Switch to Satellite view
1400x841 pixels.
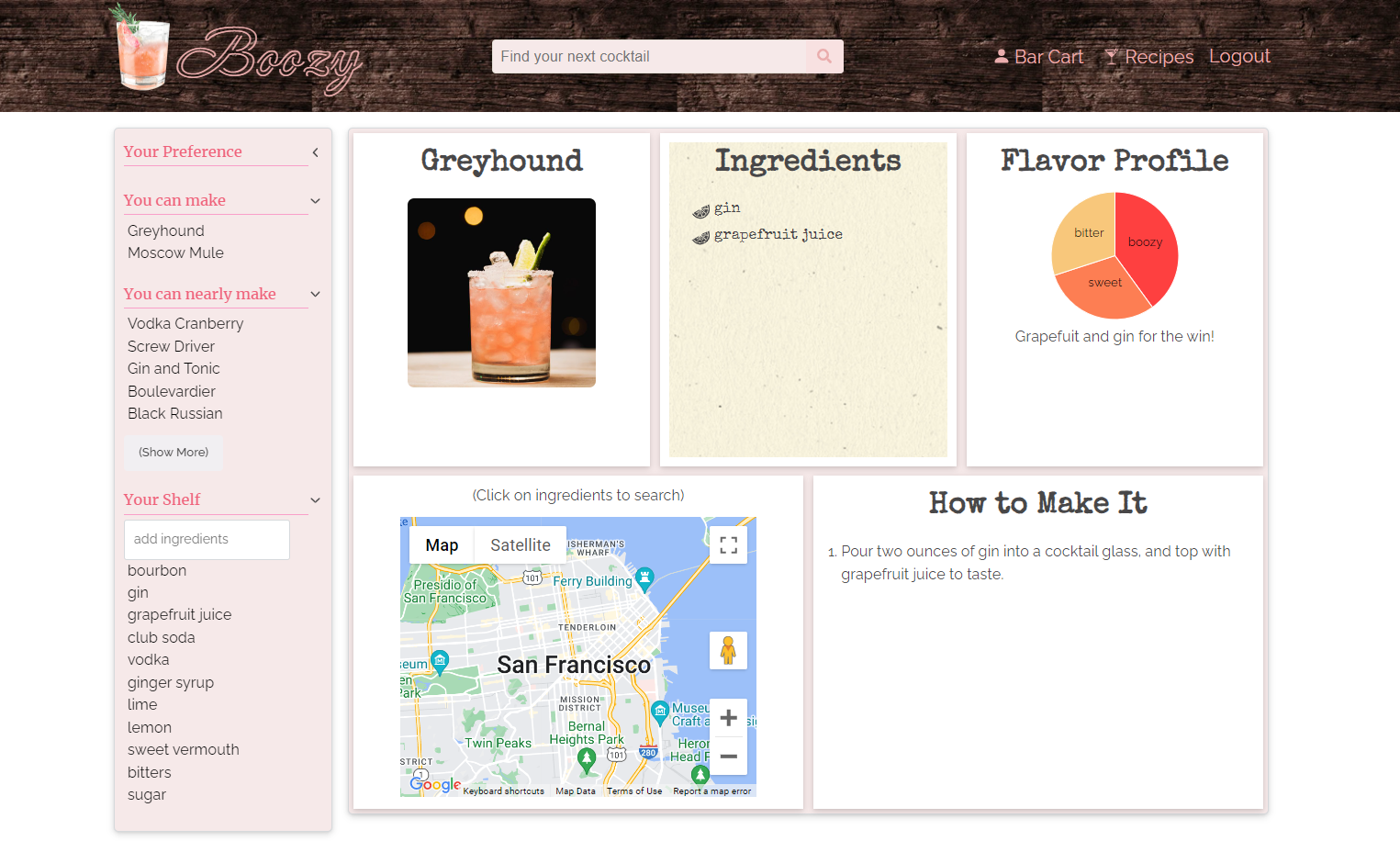521,545
